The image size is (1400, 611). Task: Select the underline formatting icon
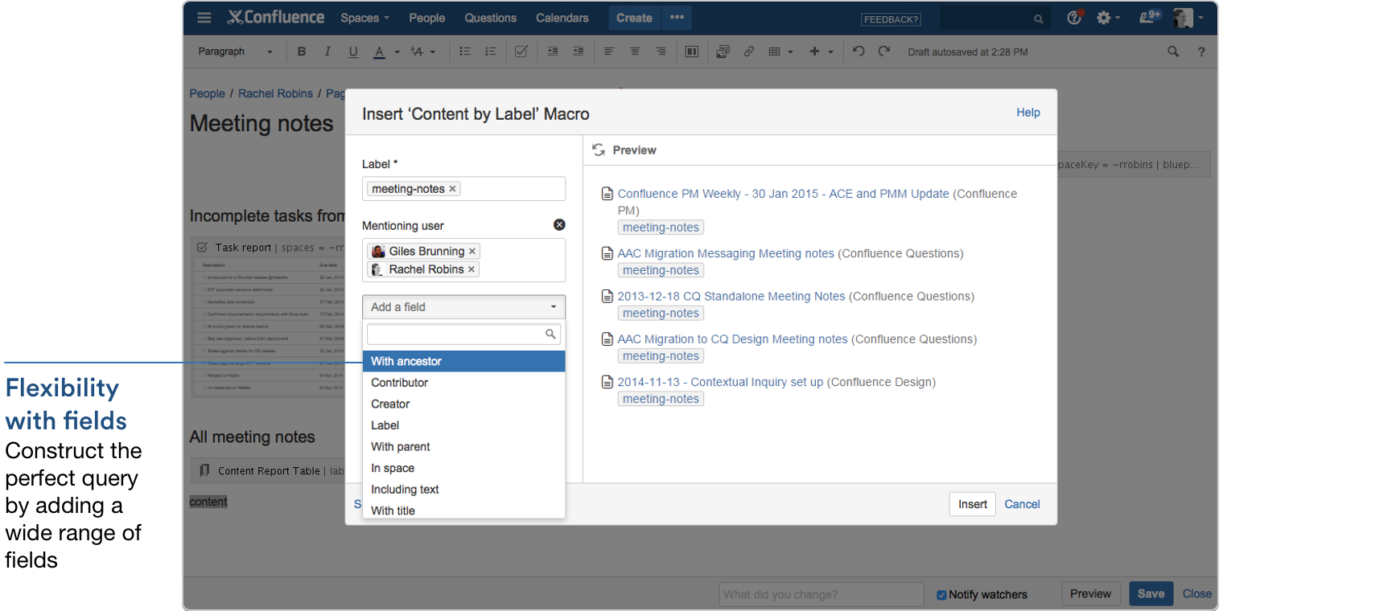pos(353,51)
